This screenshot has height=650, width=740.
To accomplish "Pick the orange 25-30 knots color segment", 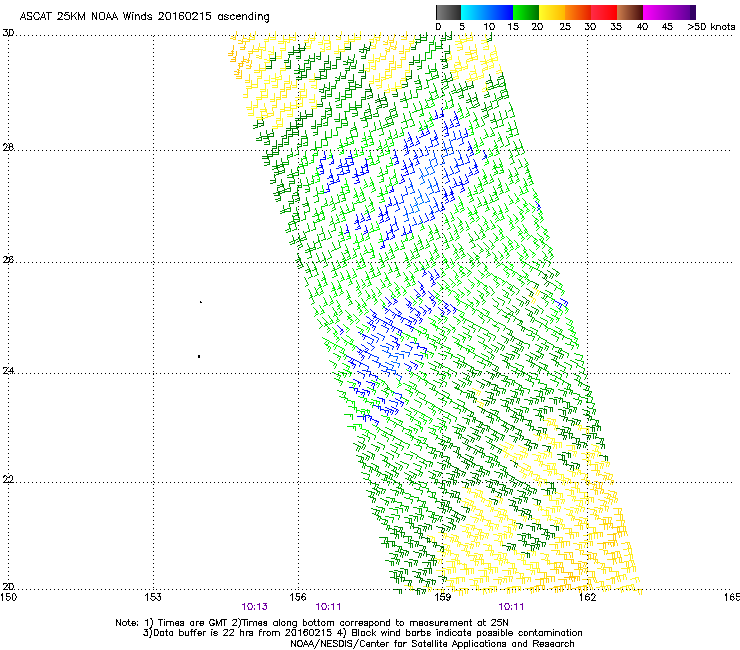I will 578,12.
